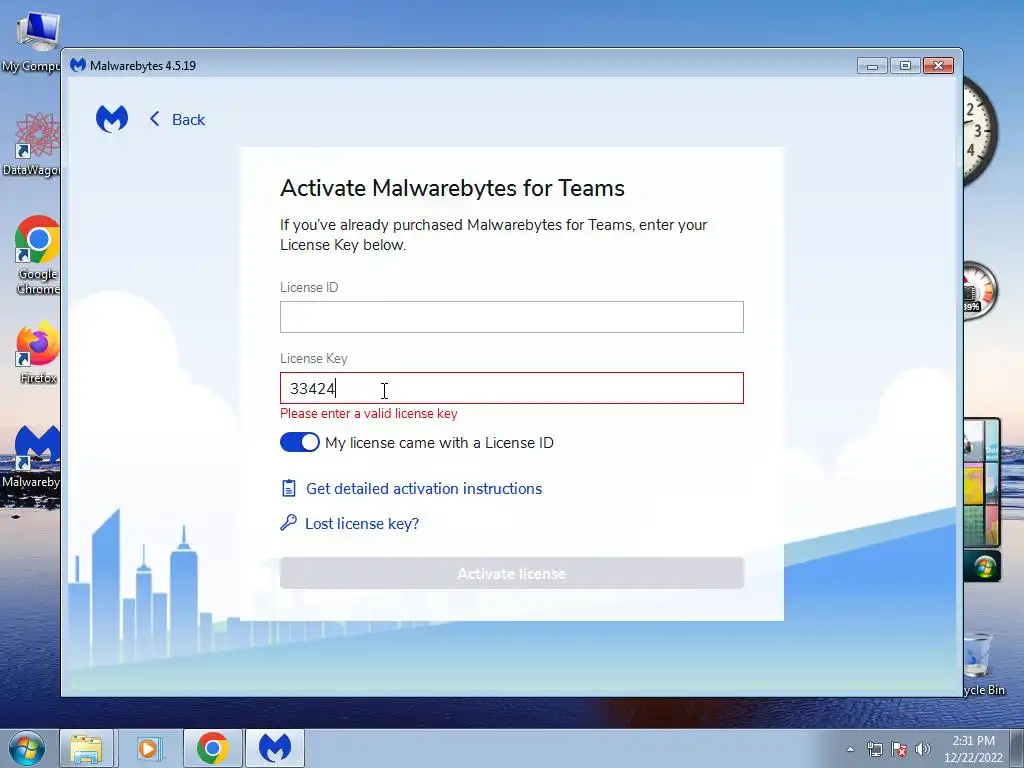The width and height of the screenshot is (1024, 768).
Task: Select the Malwarebytes taskbar button
Action: pyautogui.click(x=275, y=748)
